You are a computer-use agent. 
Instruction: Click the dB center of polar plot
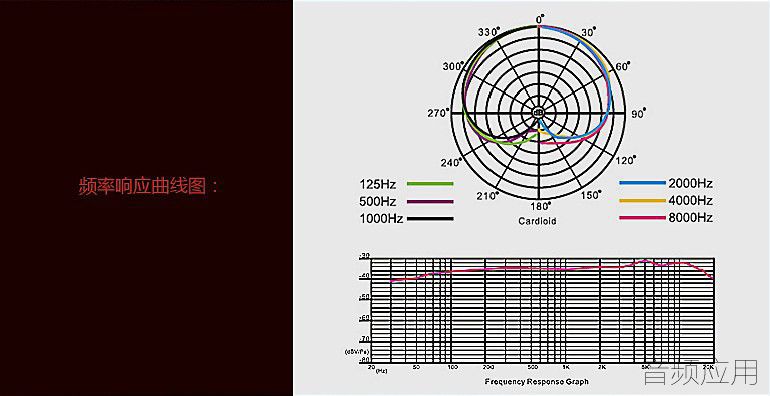tap(538, 113)
